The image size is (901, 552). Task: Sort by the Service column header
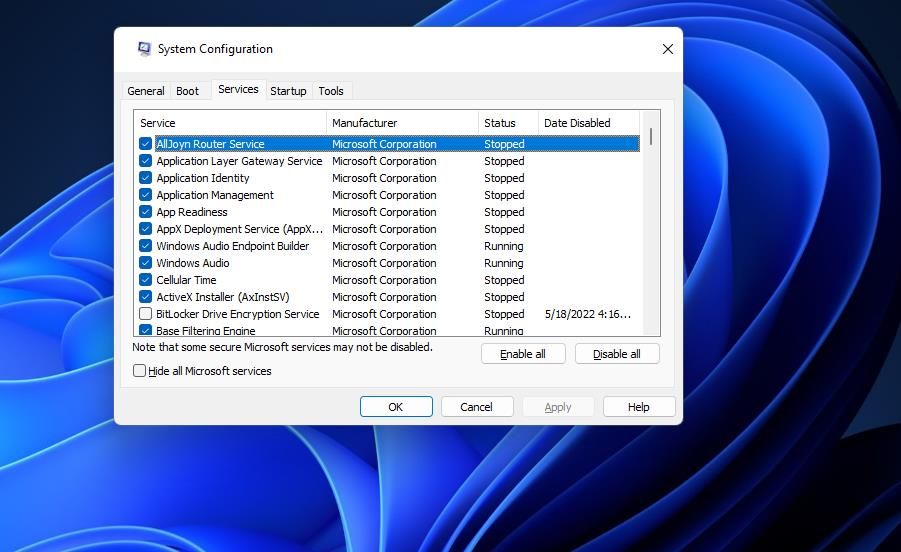[230, 123]
